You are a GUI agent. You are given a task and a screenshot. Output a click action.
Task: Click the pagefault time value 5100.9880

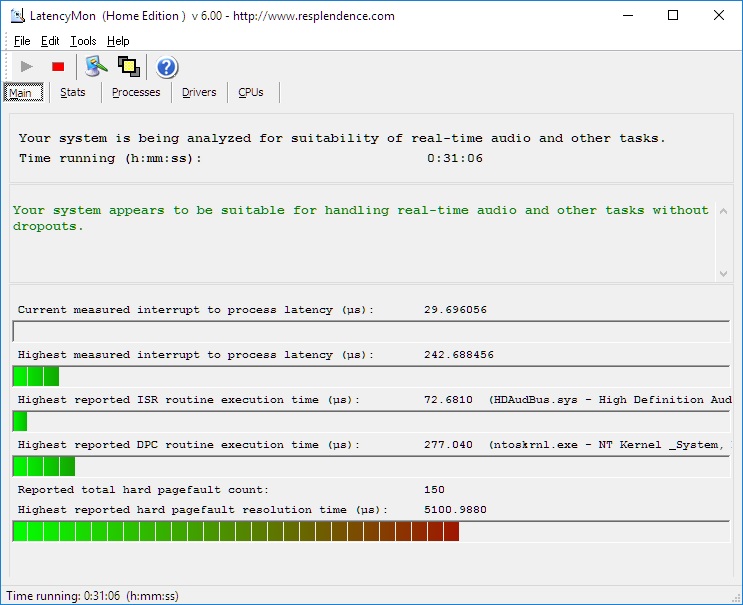455,510
